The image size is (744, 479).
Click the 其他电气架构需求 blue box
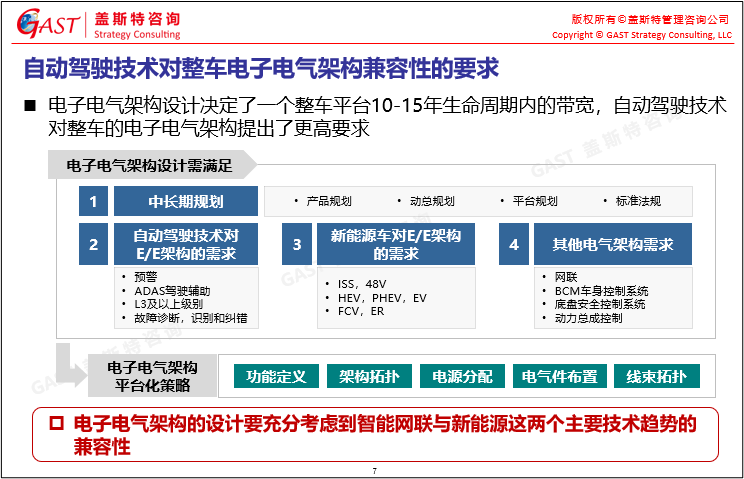coord(613,244)
